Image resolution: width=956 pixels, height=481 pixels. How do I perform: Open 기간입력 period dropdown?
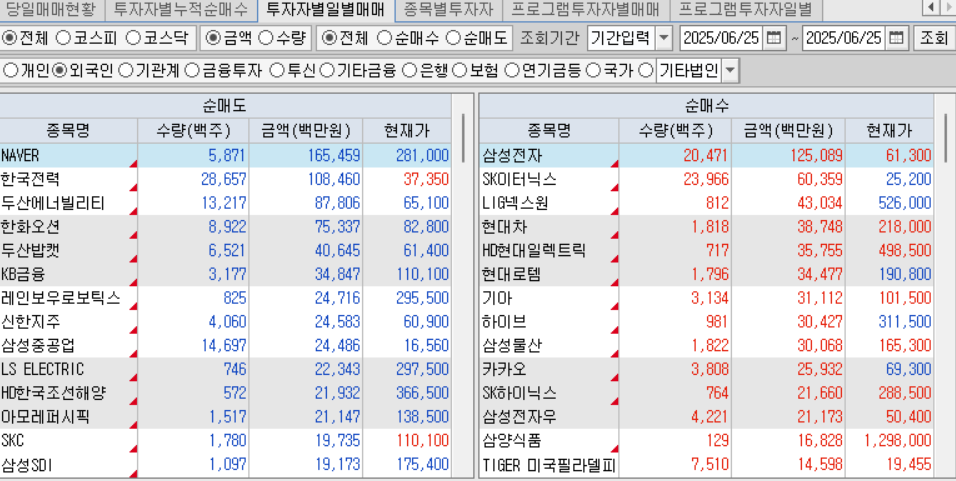pos(665,38)
